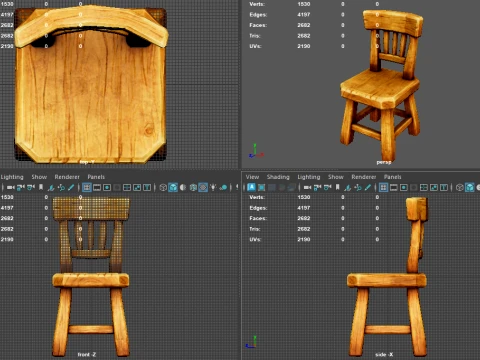Toggle Textured display in front view toolbar

203,187
